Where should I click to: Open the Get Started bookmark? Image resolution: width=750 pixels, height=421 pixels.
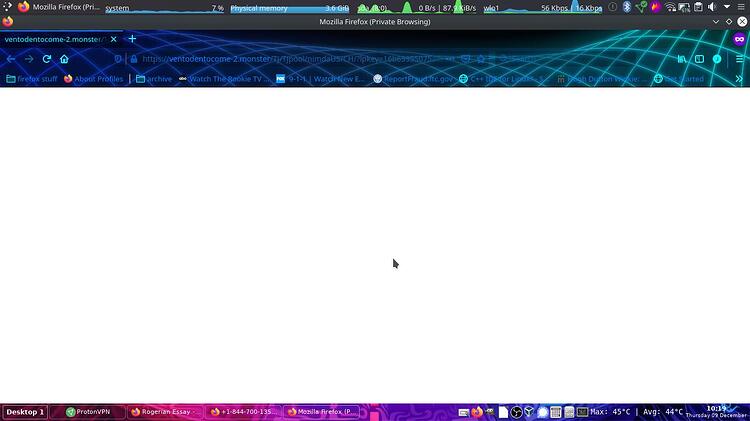pos(679,79)
